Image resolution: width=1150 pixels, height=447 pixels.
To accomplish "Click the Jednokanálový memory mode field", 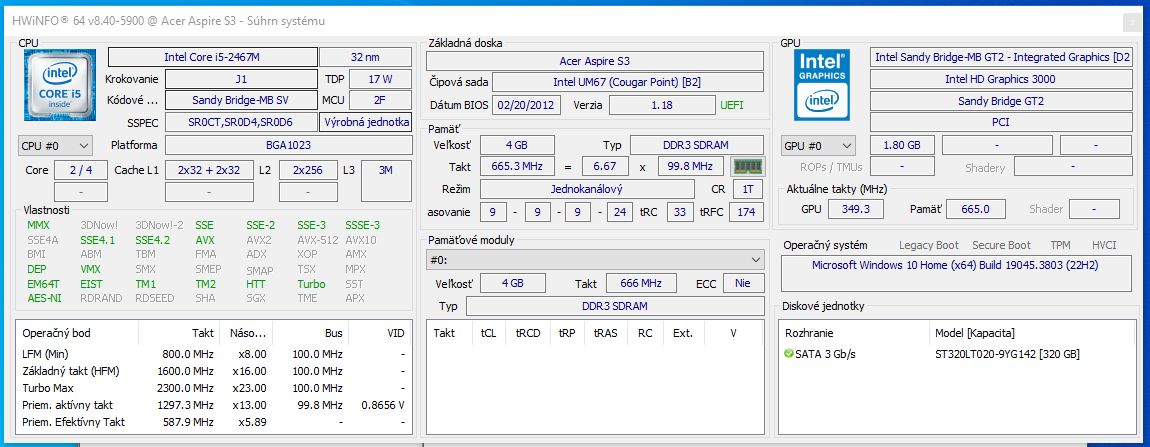I will tap(587, 189).
